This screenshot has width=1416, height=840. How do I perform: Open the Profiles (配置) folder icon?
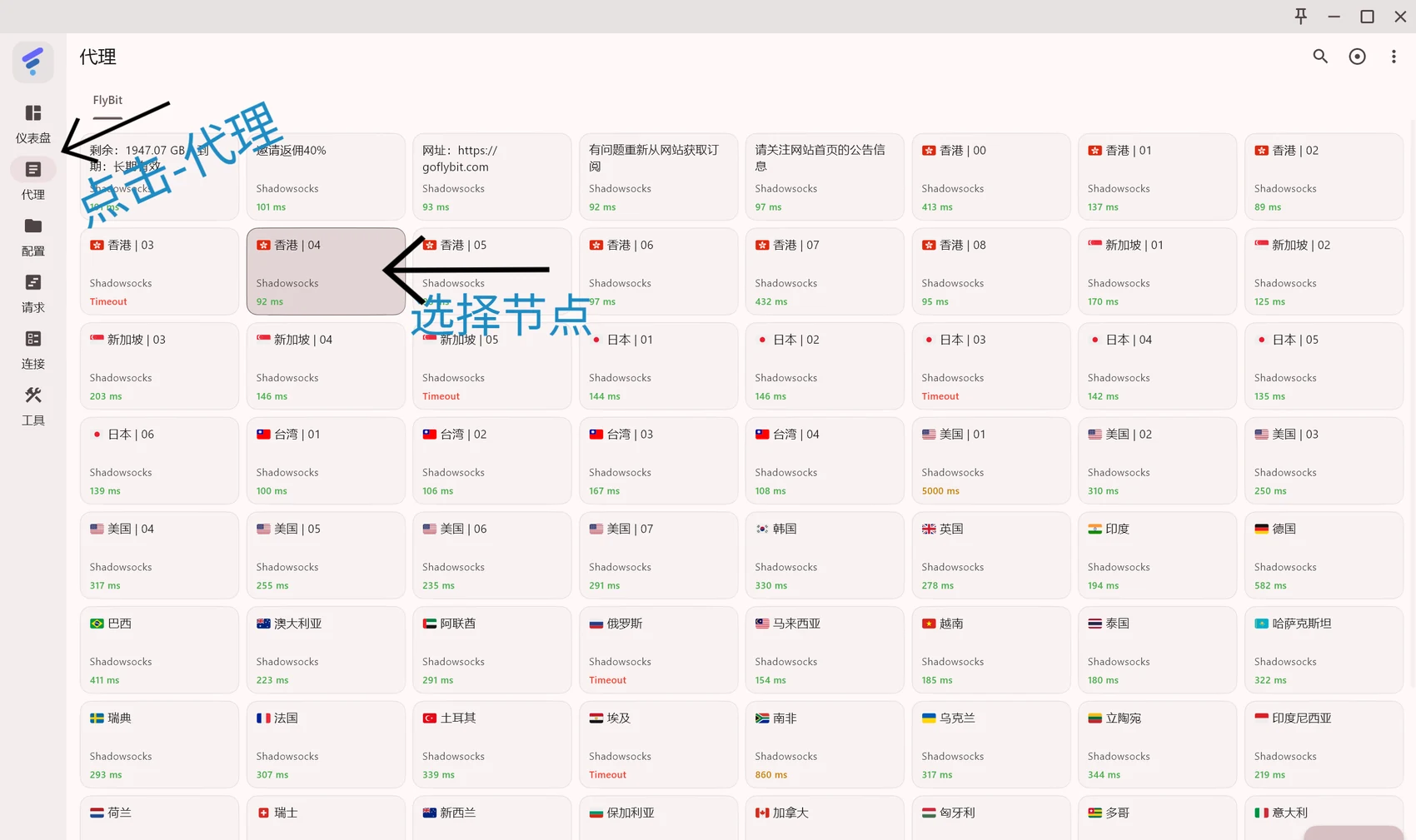click(33, 226)
